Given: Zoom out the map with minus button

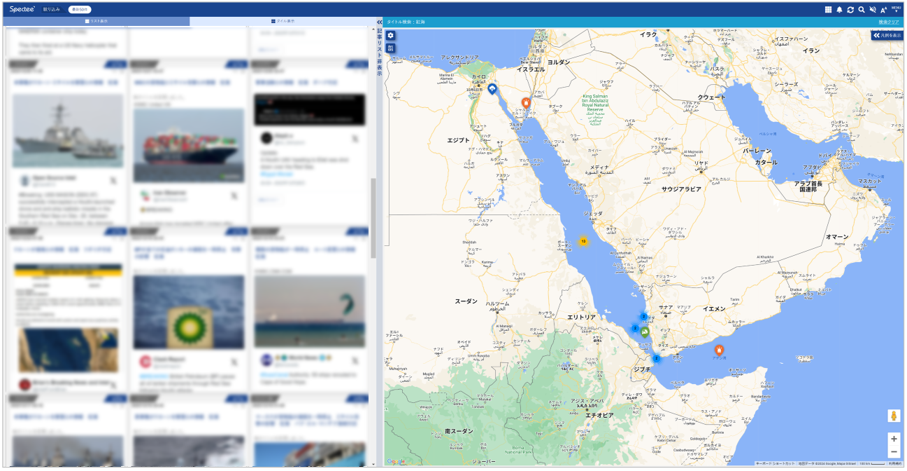Looking at the screenshot, I should coord(893,453).
